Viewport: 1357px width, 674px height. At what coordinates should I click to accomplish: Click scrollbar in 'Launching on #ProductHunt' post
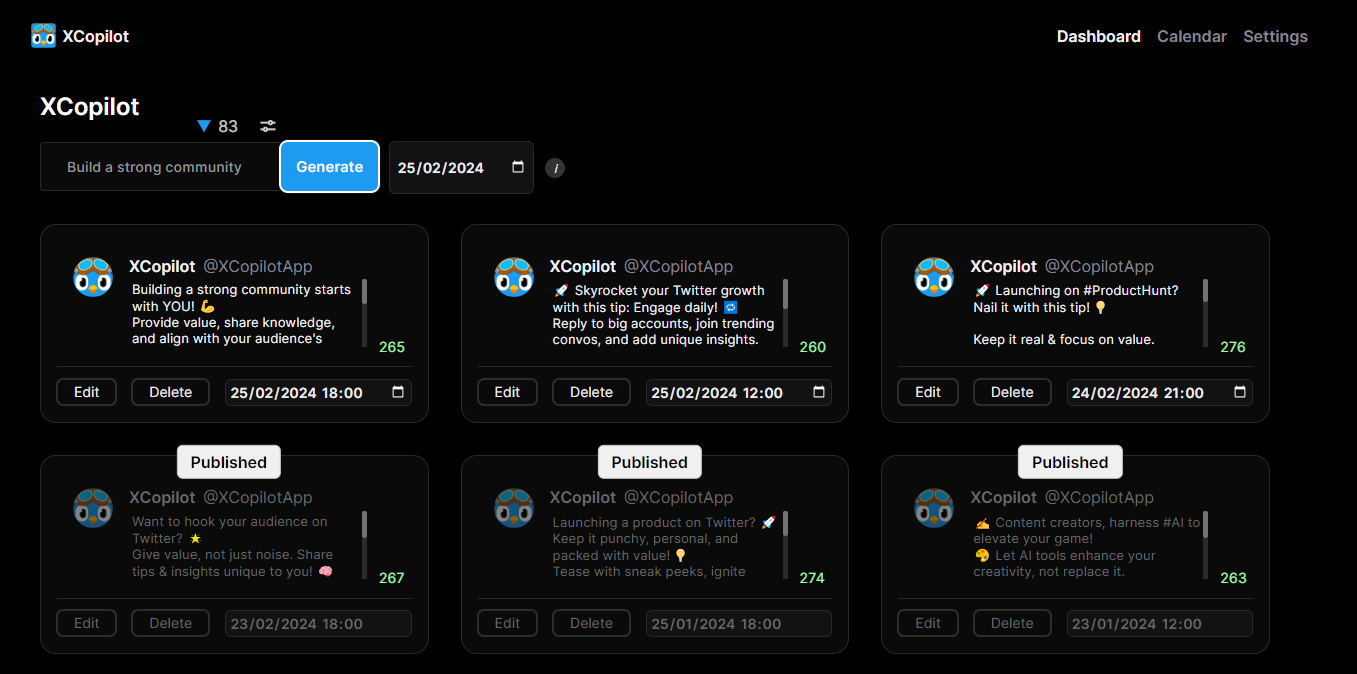point(1206,313)
